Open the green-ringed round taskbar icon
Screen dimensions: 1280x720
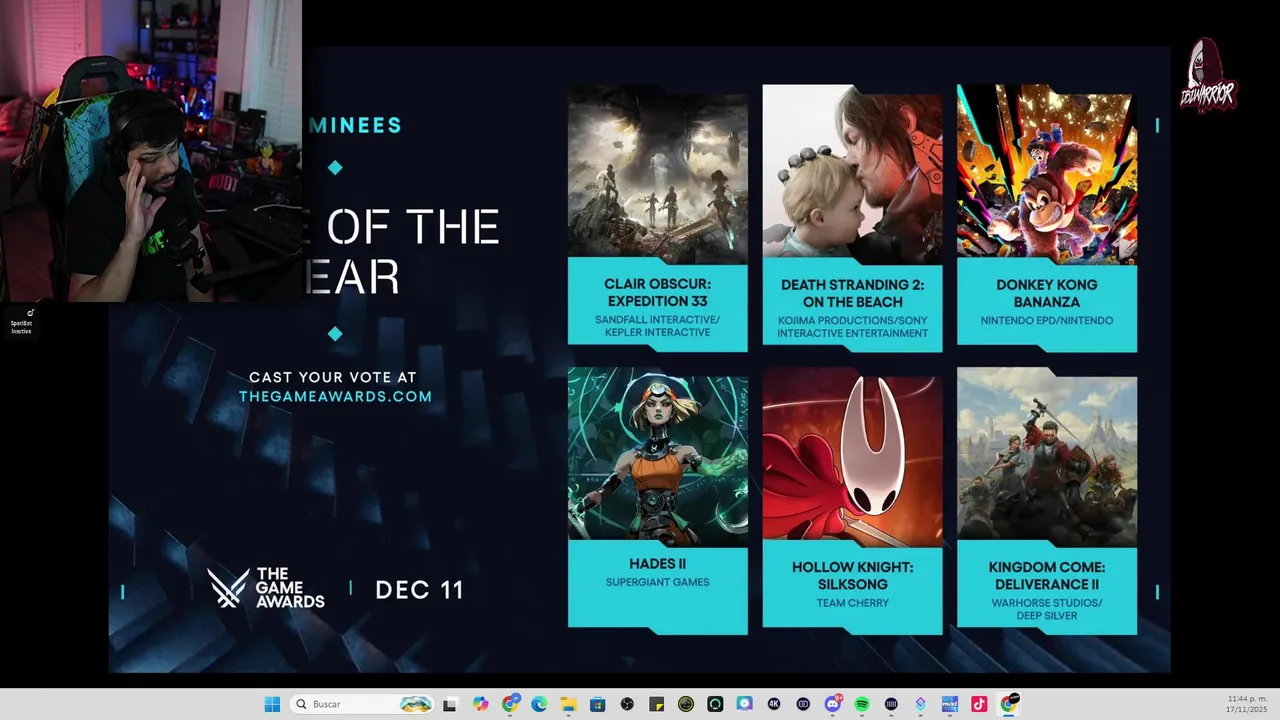point(715,704)
